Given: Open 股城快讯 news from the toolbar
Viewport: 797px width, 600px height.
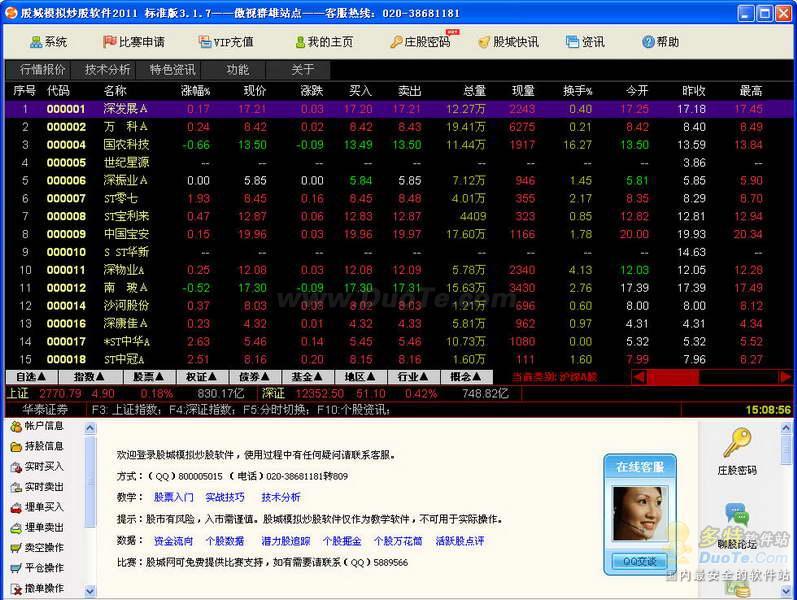Looking at the screenshot, I should [485, 42].
